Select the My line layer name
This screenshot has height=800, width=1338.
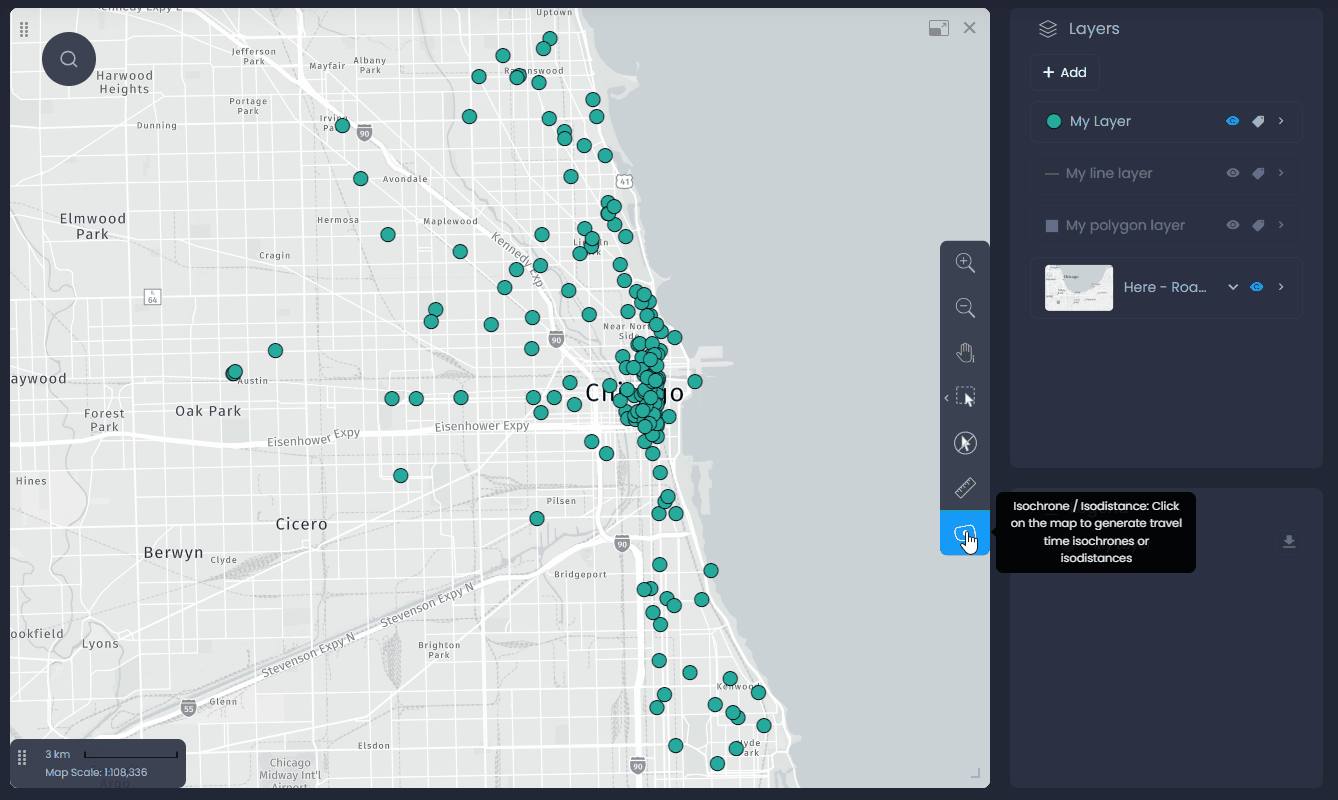click(1109, 173)
